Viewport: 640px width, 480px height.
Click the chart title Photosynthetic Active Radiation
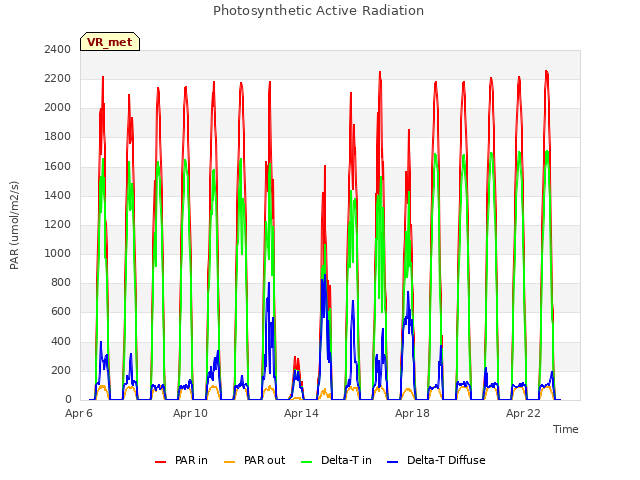coord(318,11)
